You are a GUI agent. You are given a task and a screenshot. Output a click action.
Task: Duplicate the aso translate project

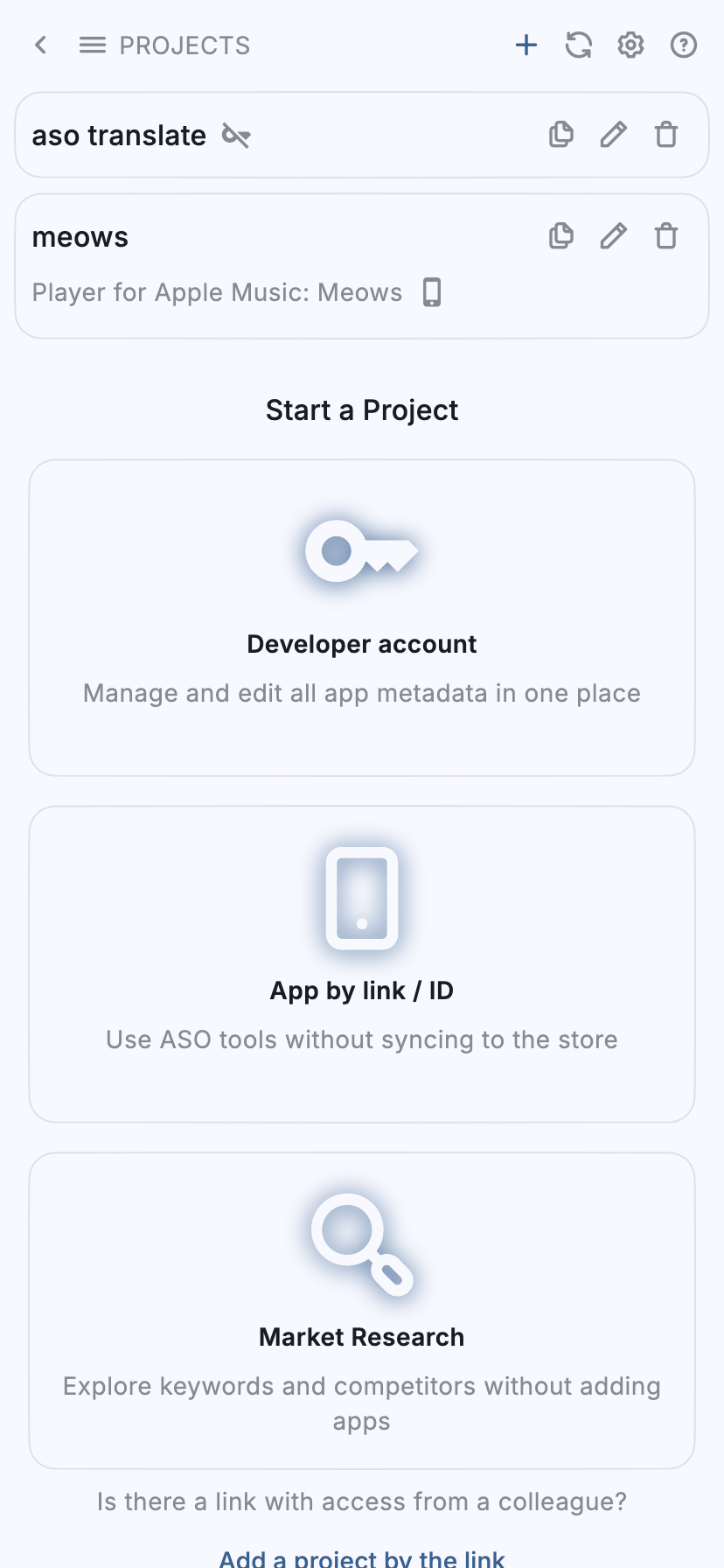click(560, 134)
